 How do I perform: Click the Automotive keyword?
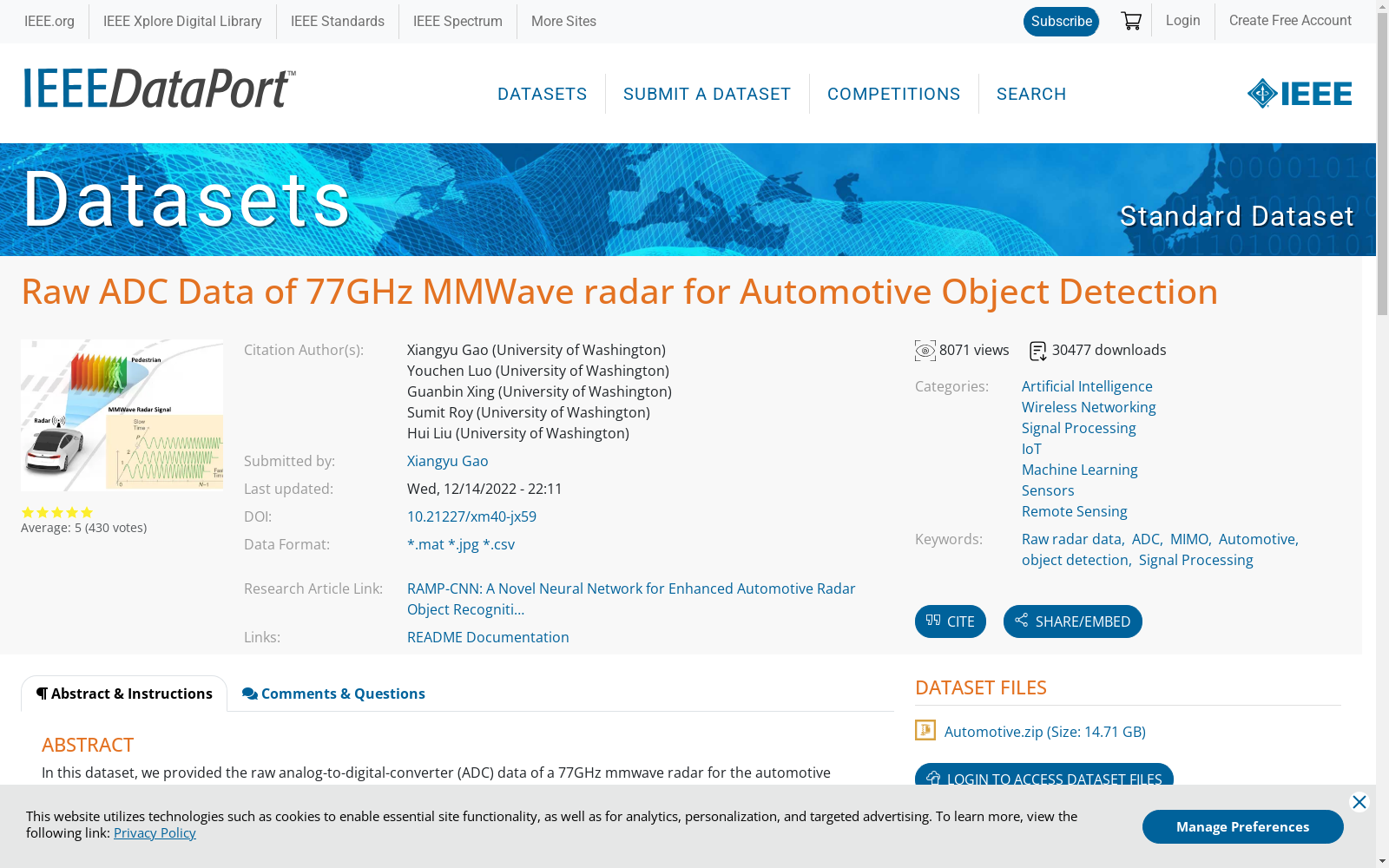coord(1257,539)
